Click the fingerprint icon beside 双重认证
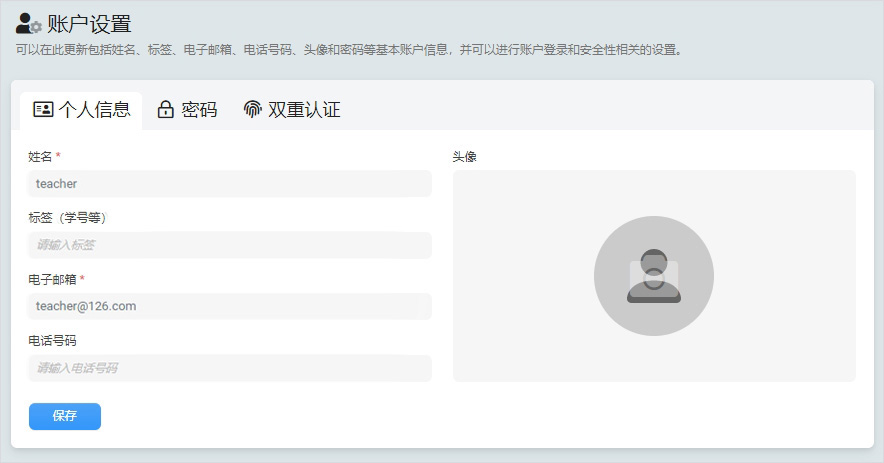This screenshot has height=463, width=884. coord(252,110)
